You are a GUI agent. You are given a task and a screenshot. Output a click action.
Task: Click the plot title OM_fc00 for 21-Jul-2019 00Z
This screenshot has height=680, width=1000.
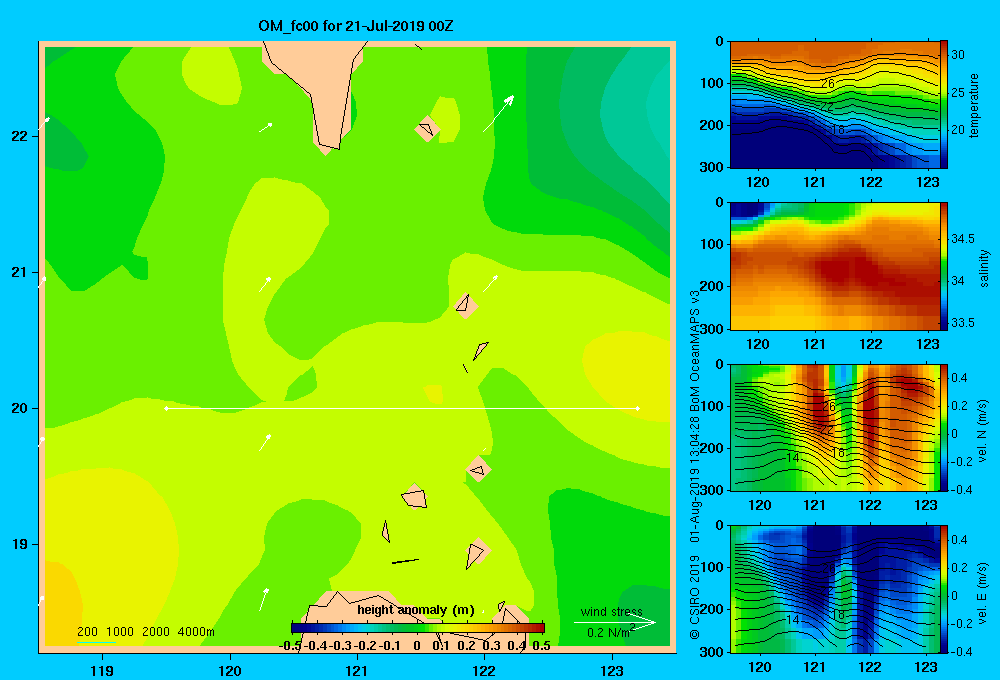(355, 26)
